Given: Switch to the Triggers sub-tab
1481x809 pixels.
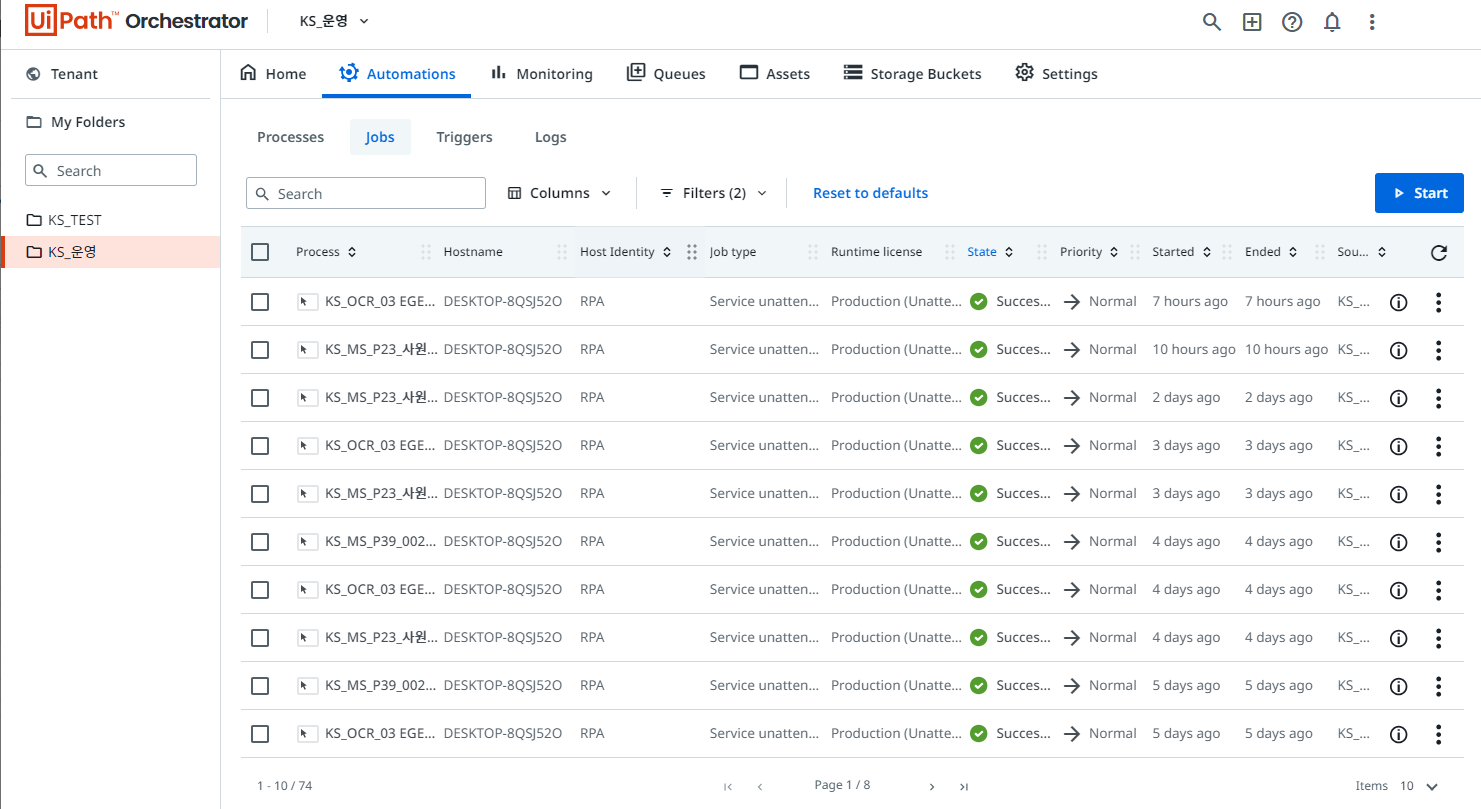Looking at the screenshot, I should pyautogui.click(x=464, y=137).
